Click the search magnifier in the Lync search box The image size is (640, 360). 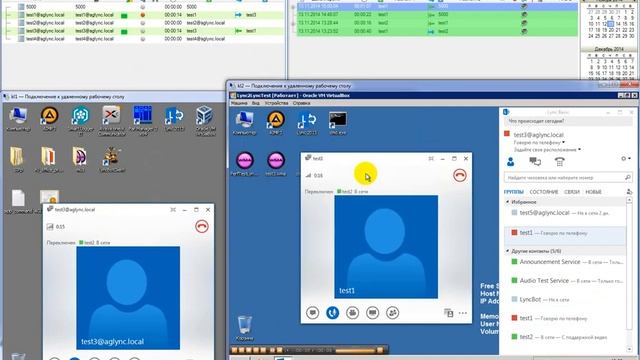point(627,178)
